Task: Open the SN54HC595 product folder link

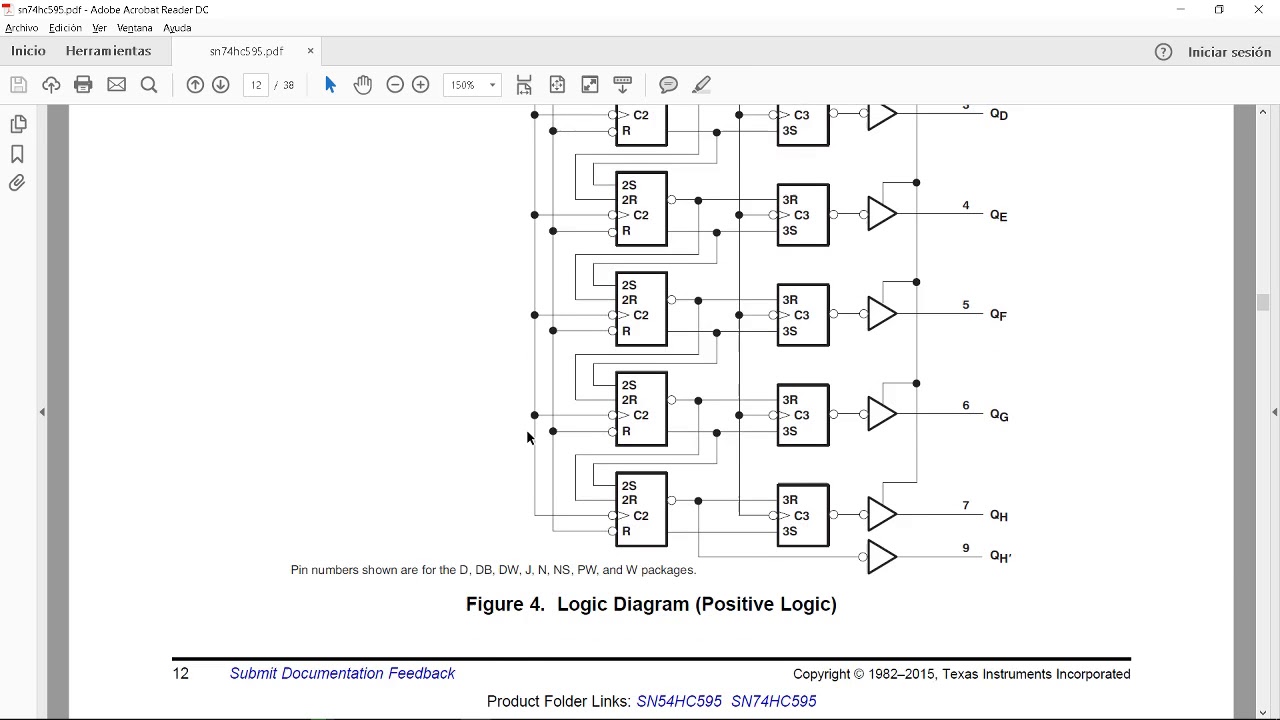Action: (679, 702)
